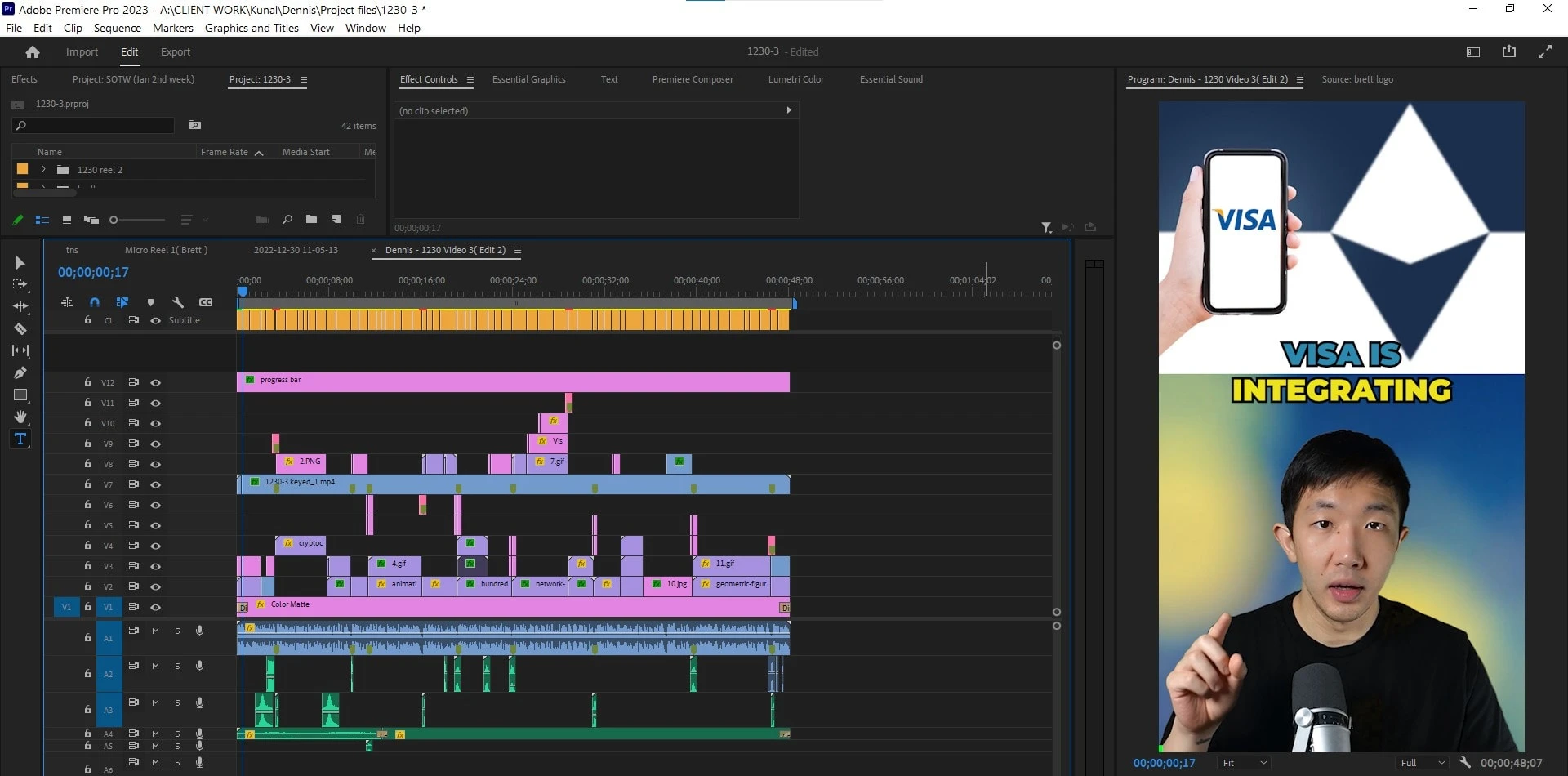Click project writable pencil icon
This screenshot has height=776, width=1568.
point(18,220)
